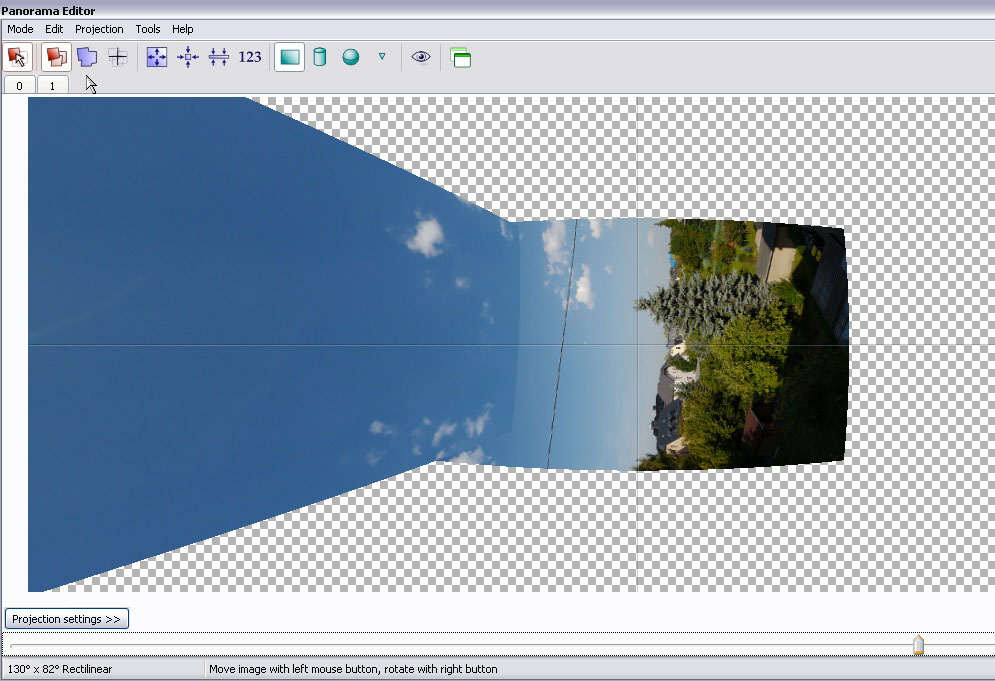
Task: Open the Tools menu
Action: pos(148,29)
